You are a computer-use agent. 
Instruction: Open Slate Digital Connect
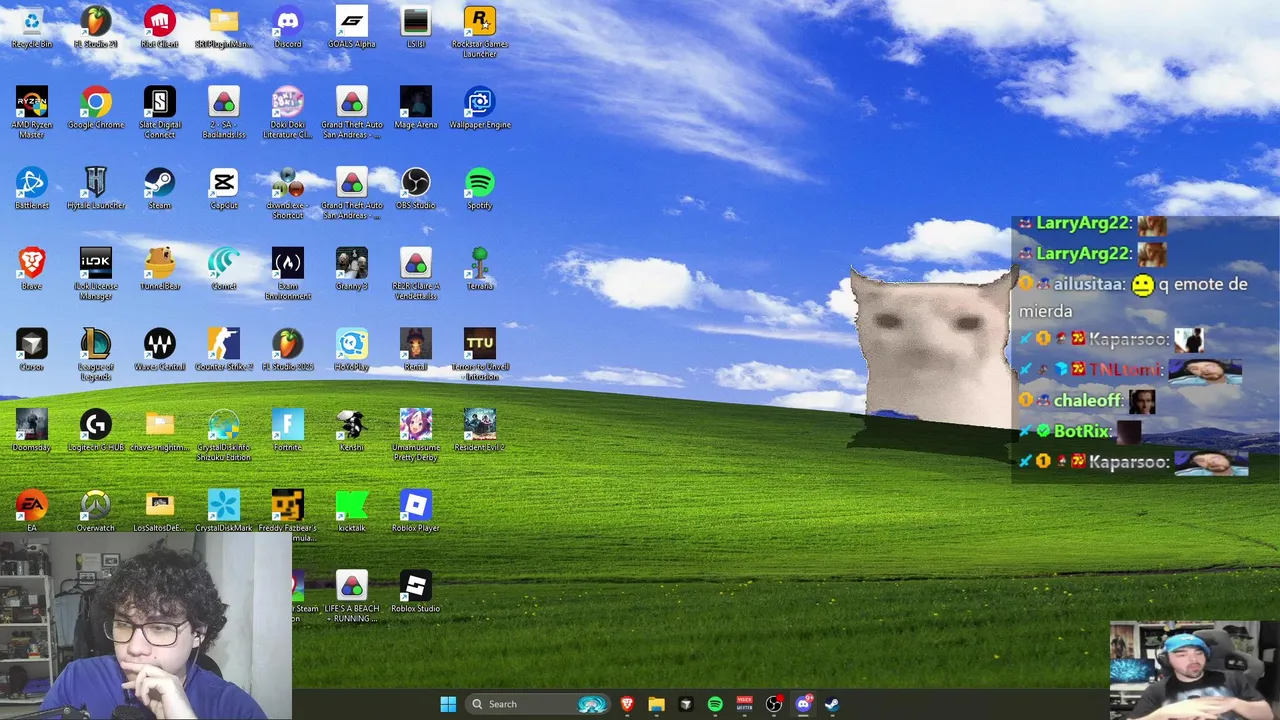tap(160, 112)
